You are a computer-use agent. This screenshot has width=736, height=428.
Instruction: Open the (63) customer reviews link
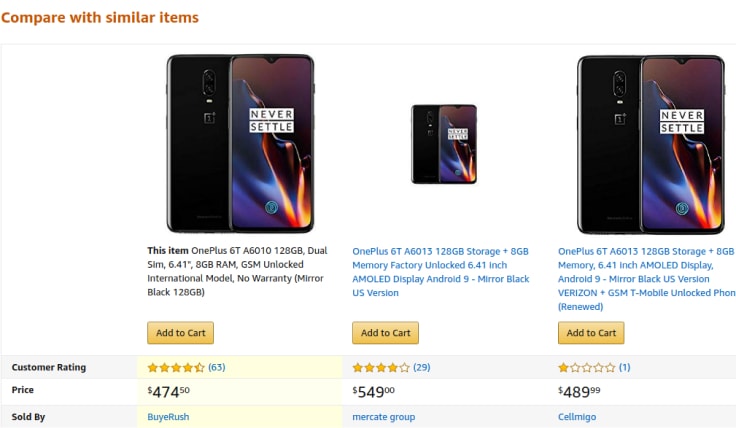(x=216, y=367)
